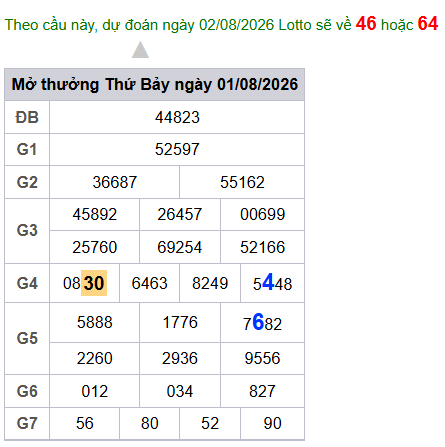Screen dimensions: 445x447
Task: Click the blue digit 4 in 5448
Action: (268, 282)
